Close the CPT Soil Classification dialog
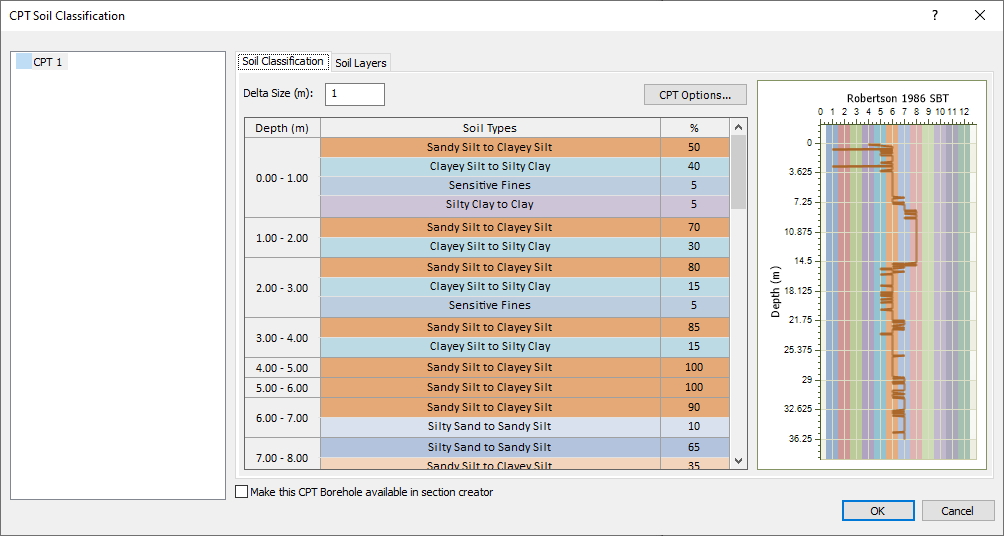Viewport: 1004px width, 536px height. click(x=980, y=15)
